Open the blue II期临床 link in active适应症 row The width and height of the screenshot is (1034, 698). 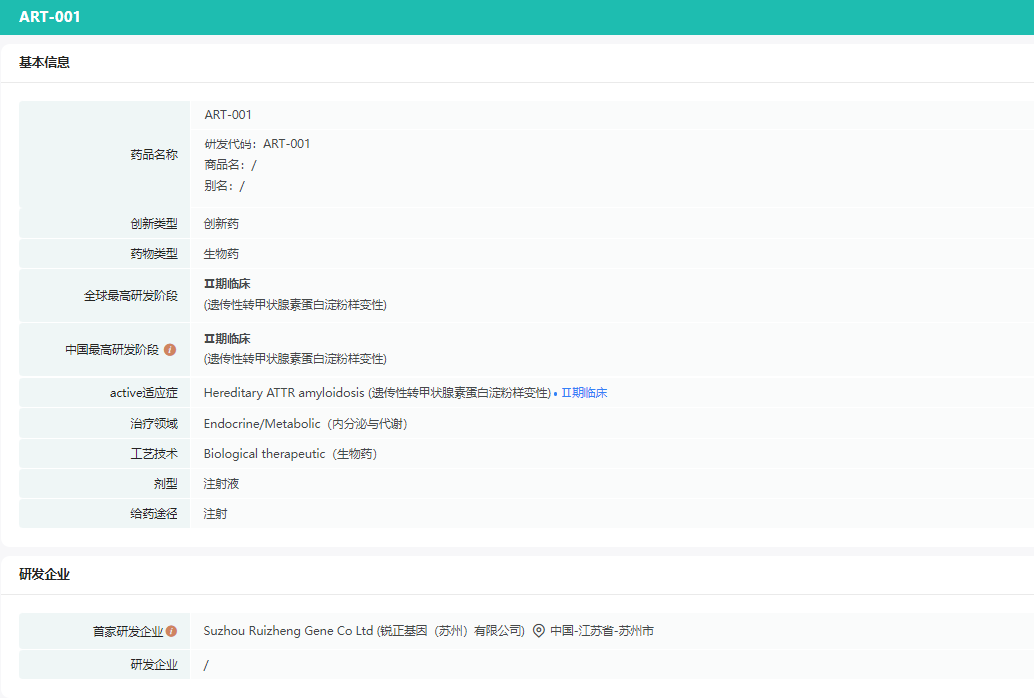[584, 393]
